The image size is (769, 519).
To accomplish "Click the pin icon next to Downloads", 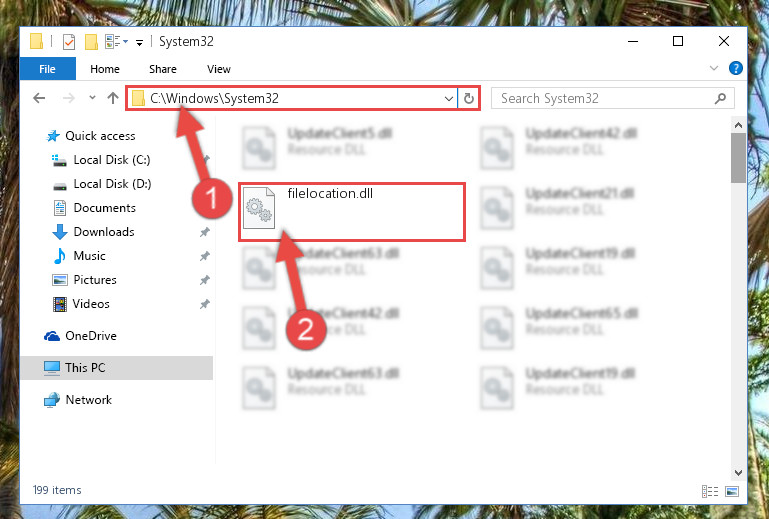I will (205, 233).
